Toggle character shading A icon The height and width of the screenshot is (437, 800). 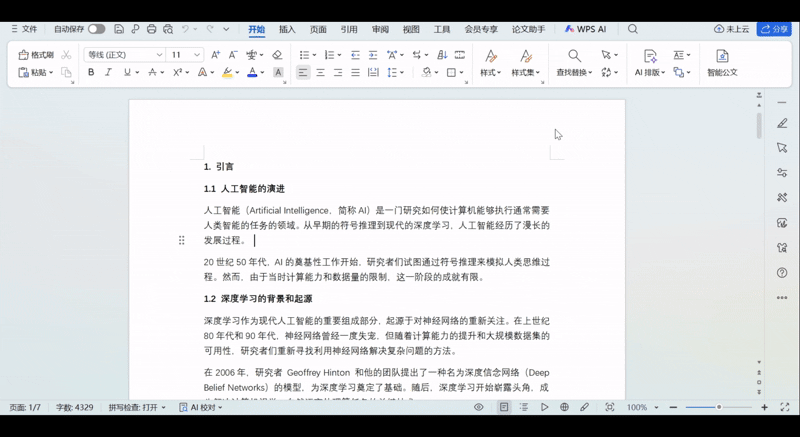click(x=278, y=72)
